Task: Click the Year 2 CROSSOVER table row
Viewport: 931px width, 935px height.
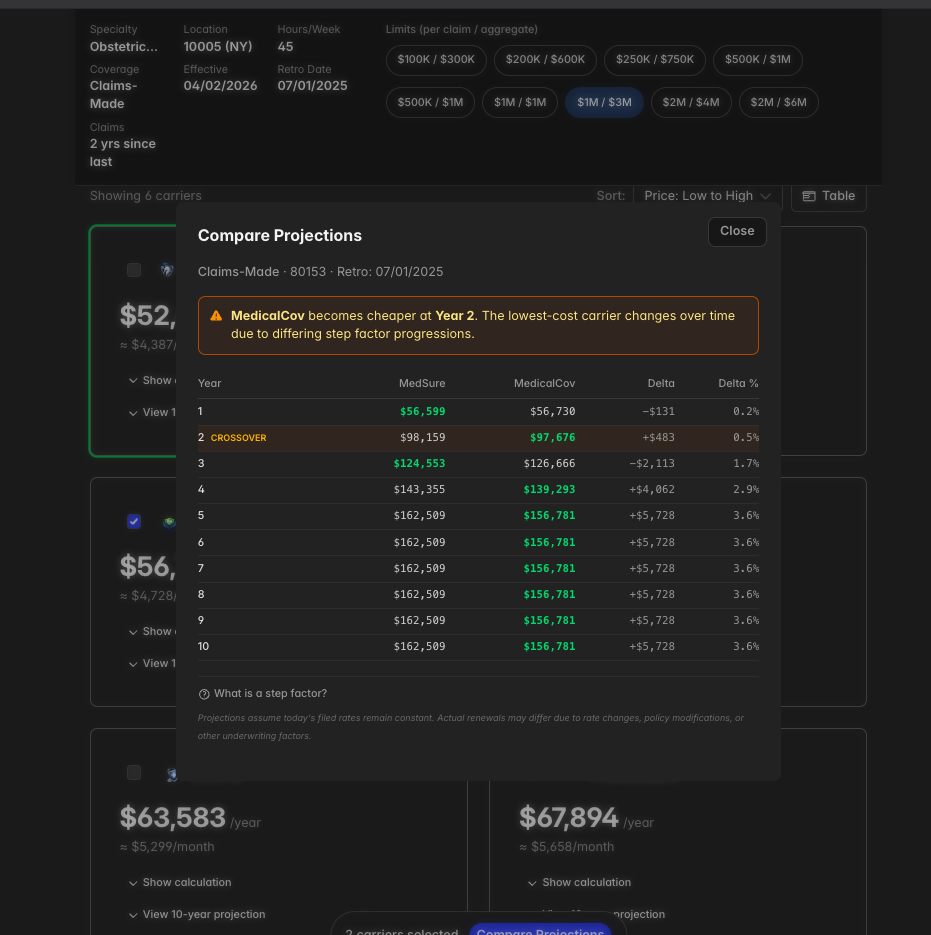Action: click(478, 438)
